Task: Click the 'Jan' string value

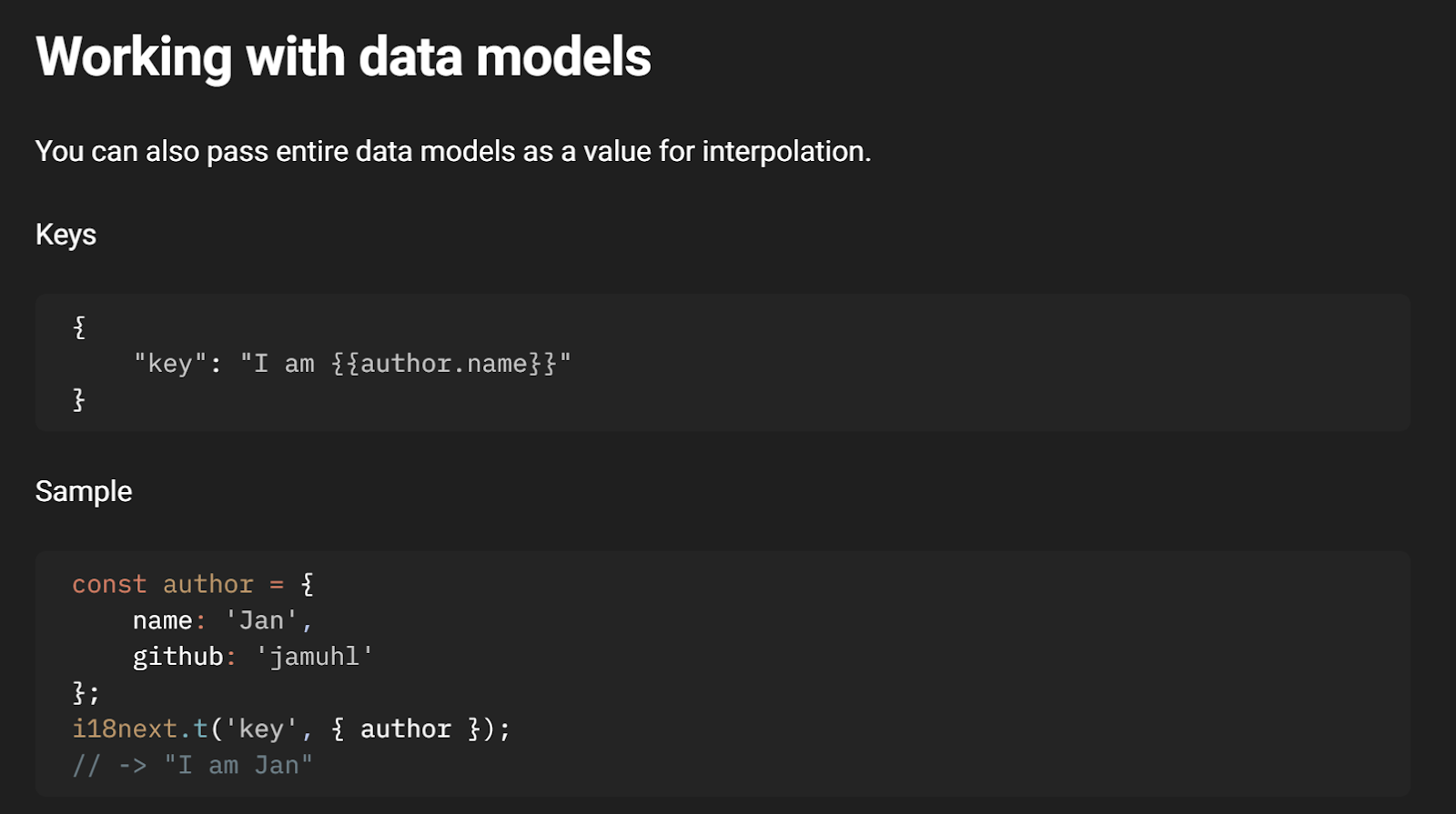Action: tap(261, 620)
